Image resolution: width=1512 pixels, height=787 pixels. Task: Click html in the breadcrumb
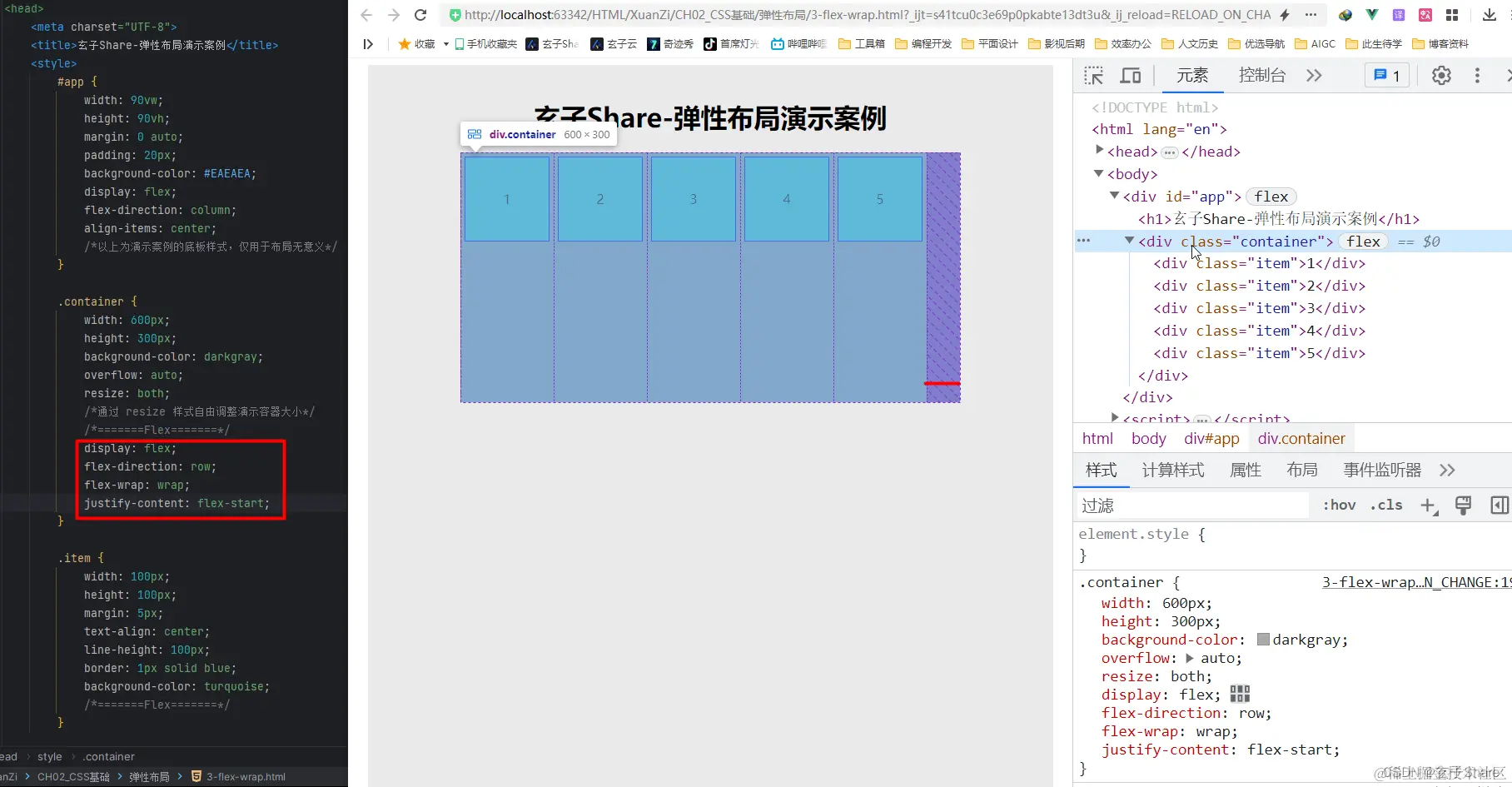(x=1097, y=439)
